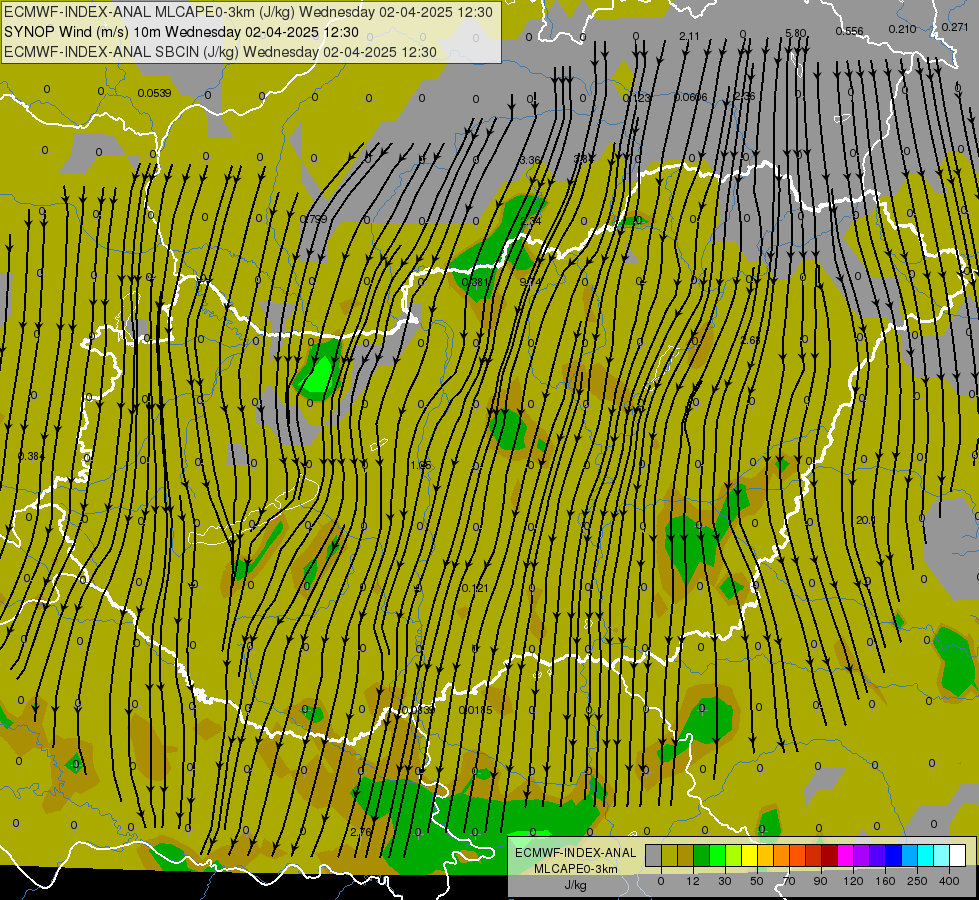Click the white swatch ending the scale
Image resolution: width=979 pixels, height=900 pixels.
point(958,855)
